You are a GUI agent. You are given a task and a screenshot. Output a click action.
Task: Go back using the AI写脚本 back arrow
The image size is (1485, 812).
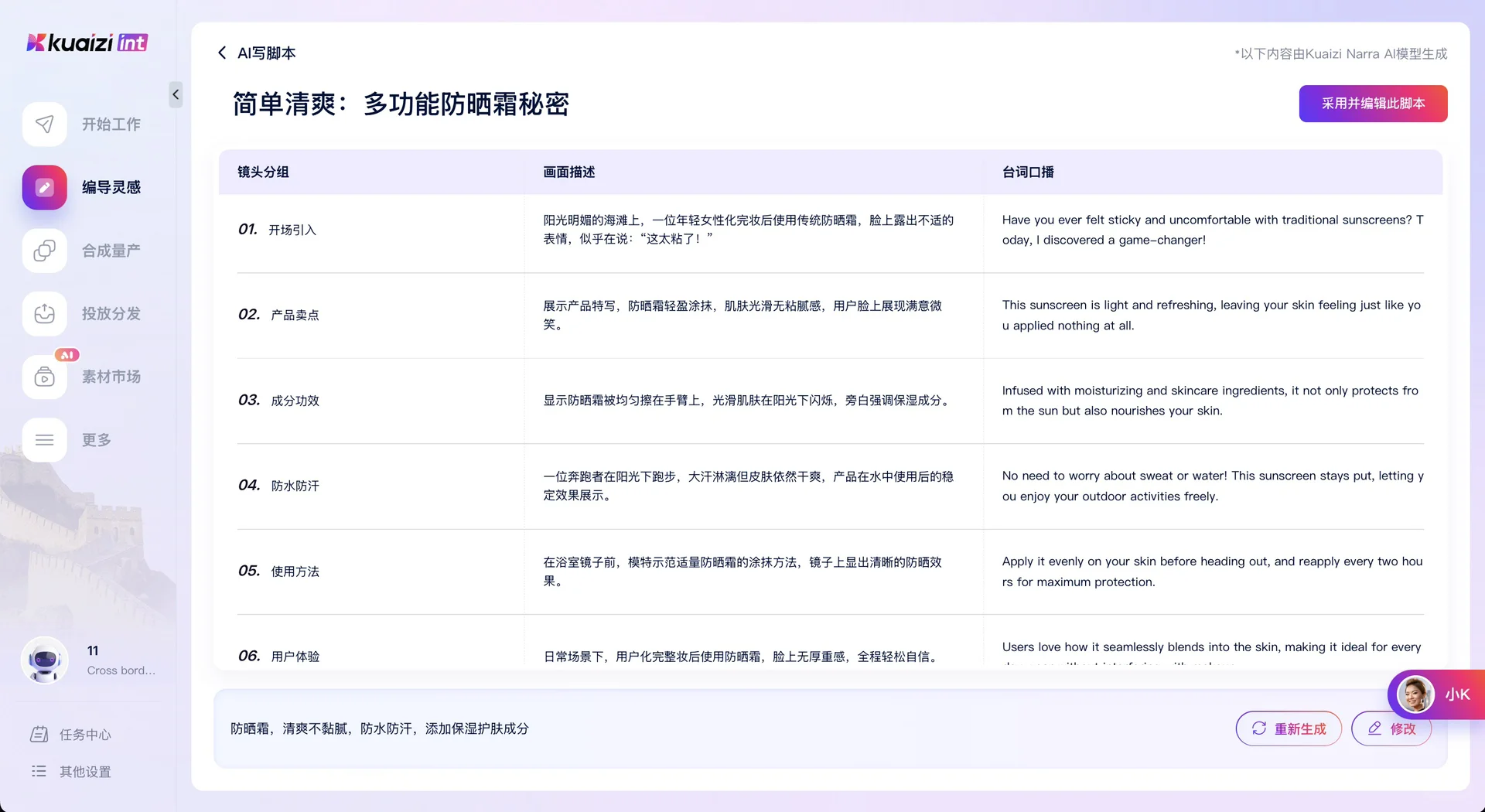[x=221, y=53]
